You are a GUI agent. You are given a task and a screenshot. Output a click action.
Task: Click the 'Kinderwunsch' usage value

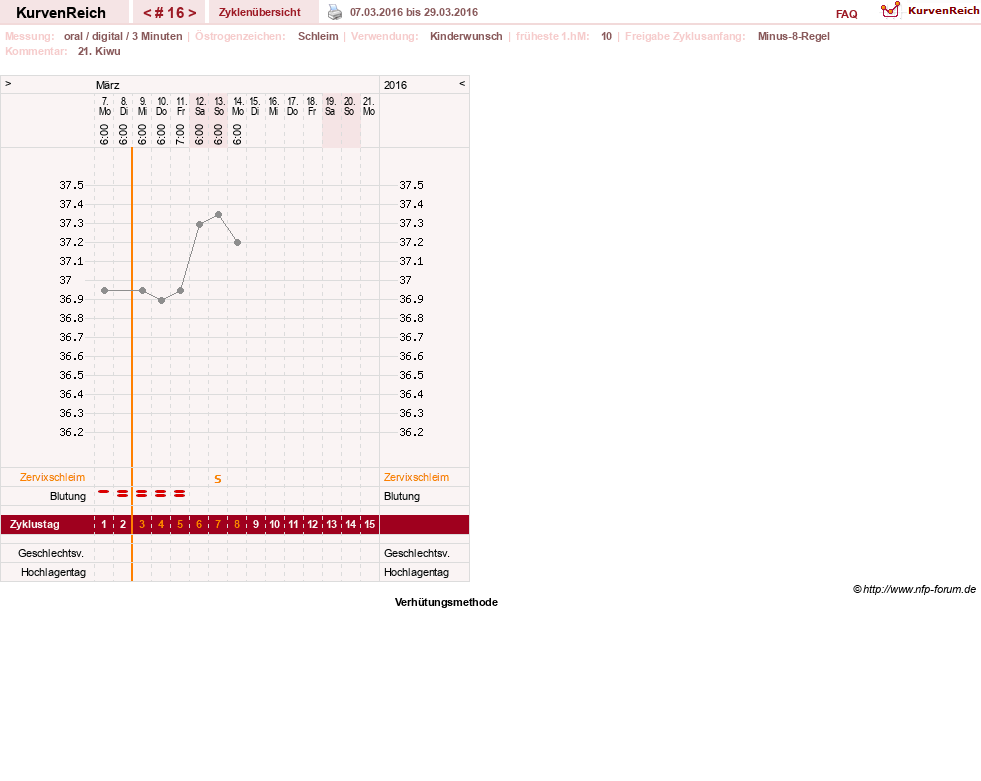click(x=466, y=36)
